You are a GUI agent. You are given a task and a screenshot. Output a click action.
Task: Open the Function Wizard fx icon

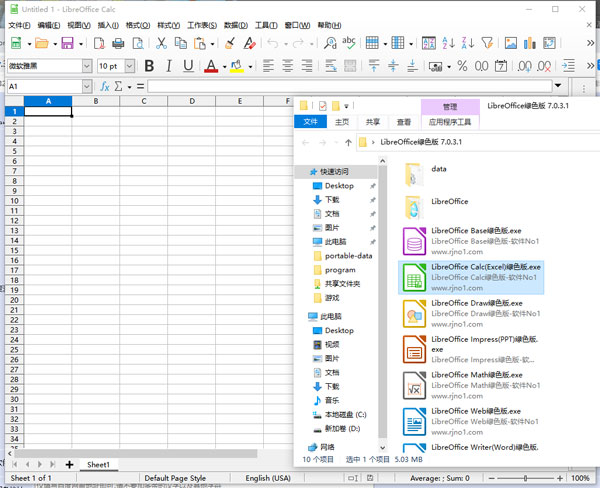103,87
